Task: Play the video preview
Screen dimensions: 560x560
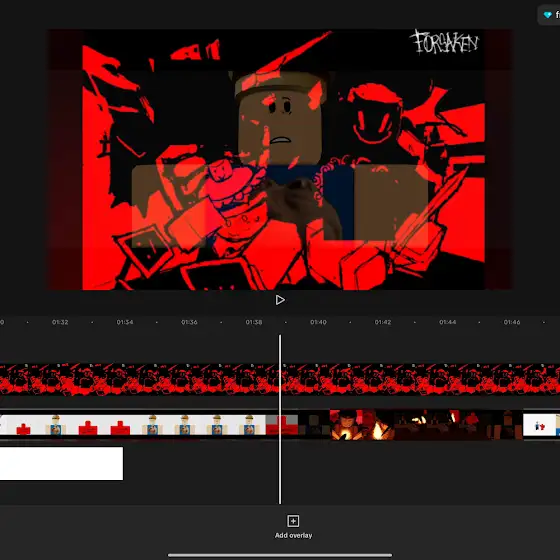Action: (x=280, y=300)
